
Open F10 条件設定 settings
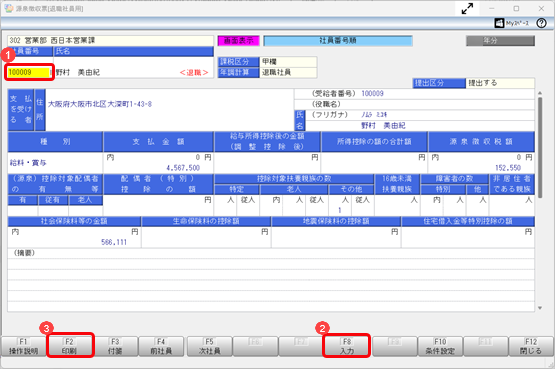coord(440,346)
